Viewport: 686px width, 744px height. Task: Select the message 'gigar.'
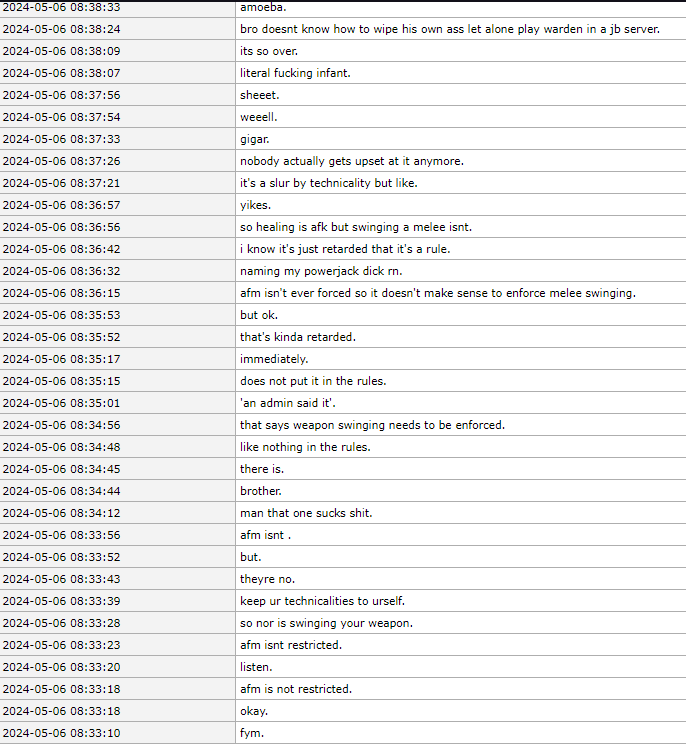[x=254, y=139]
